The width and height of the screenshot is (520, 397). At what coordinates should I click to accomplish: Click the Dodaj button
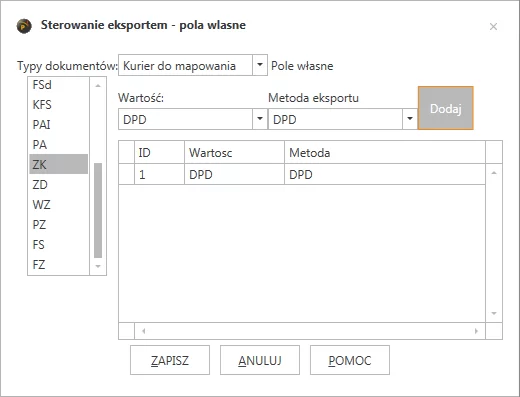point(446,108)
